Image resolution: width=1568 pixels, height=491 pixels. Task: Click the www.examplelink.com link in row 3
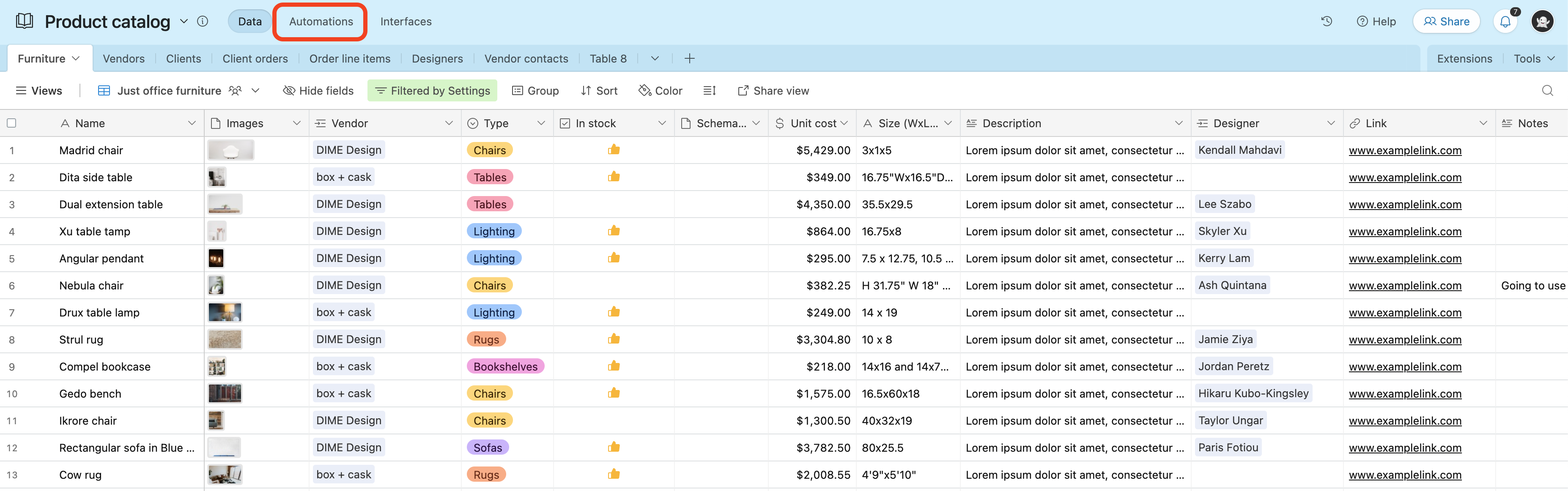click(1405, 204)
